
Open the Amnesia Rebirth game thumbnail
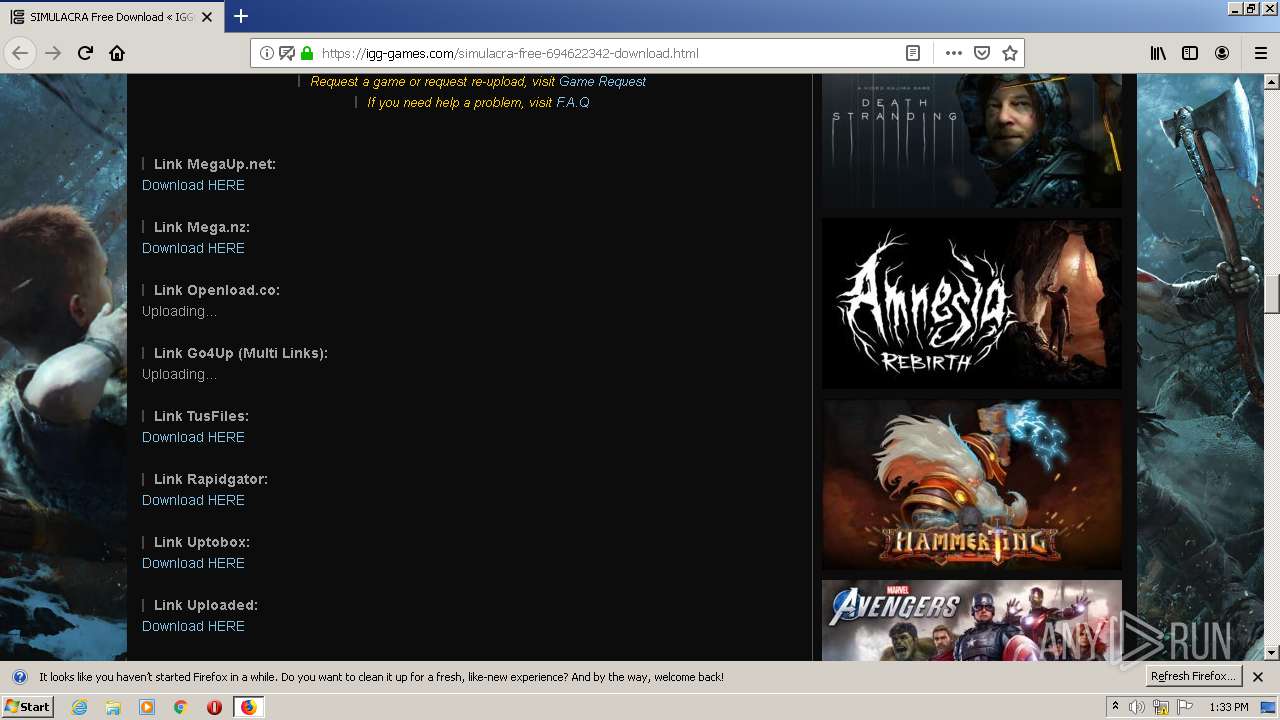pyautogui.click(x=972, y=303)
